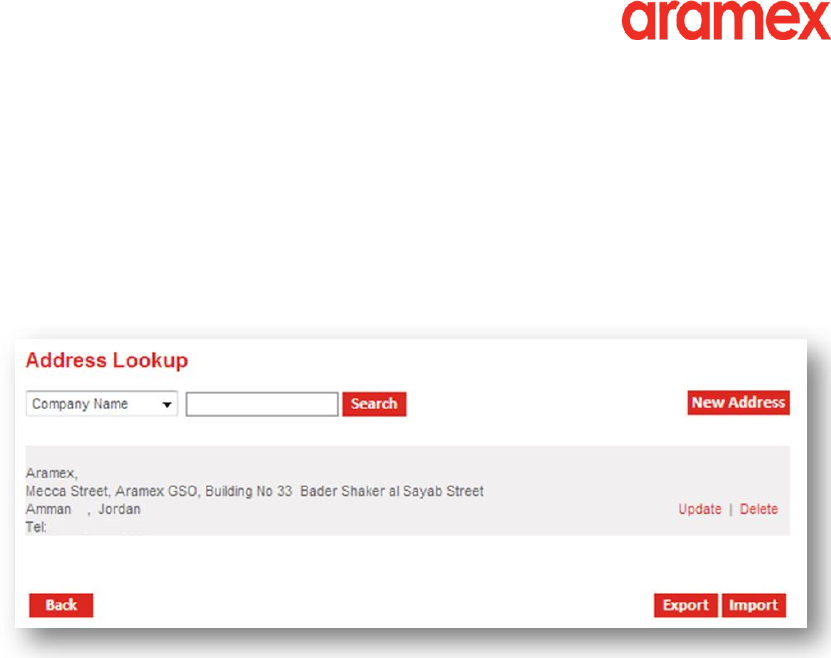
Task: Click the Address Lookup heading
Action: [107, 360]
